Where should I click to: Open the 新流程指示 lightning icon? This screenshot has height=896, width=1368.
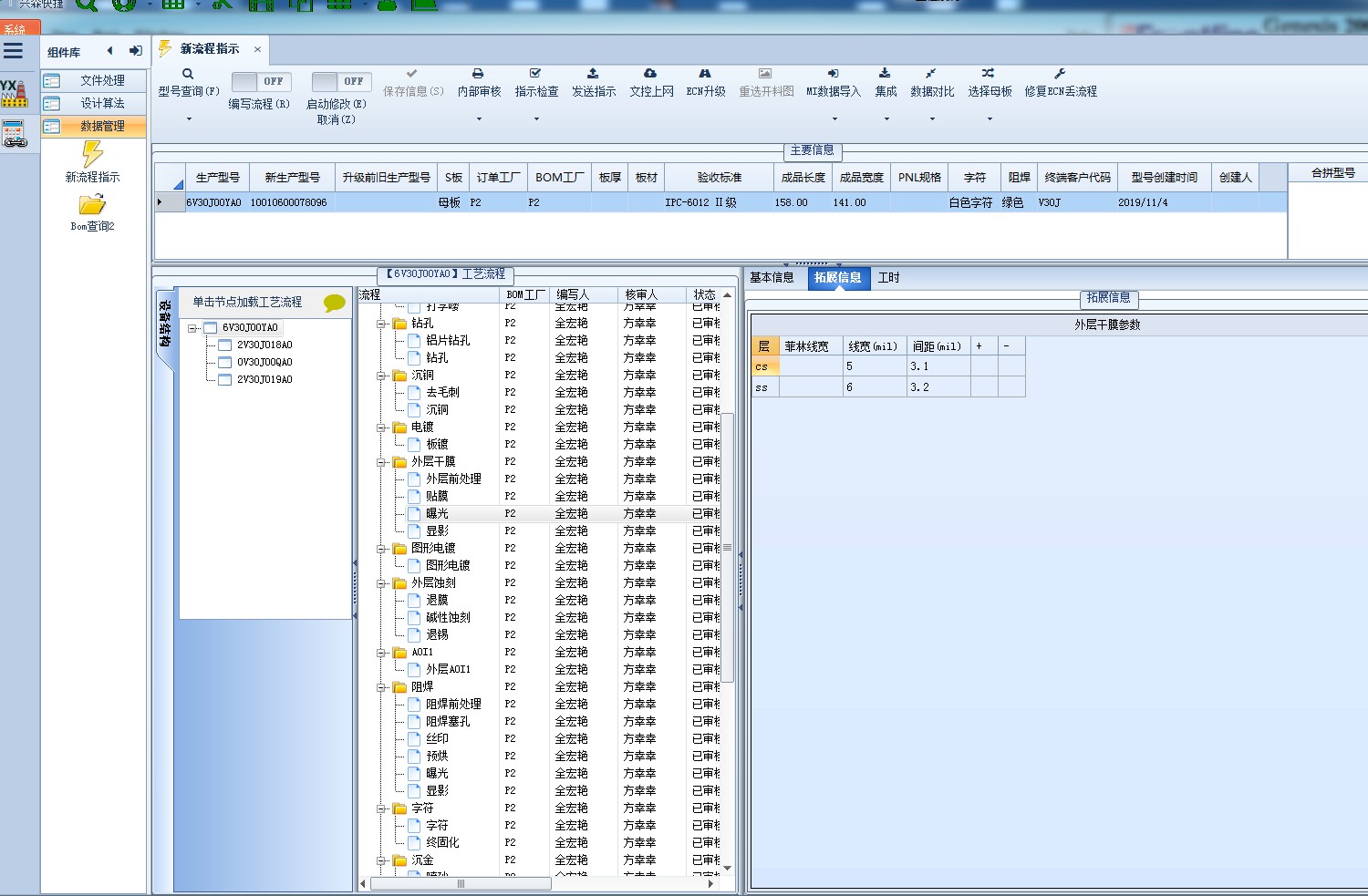pyautogui.click(x=92, y=153)
